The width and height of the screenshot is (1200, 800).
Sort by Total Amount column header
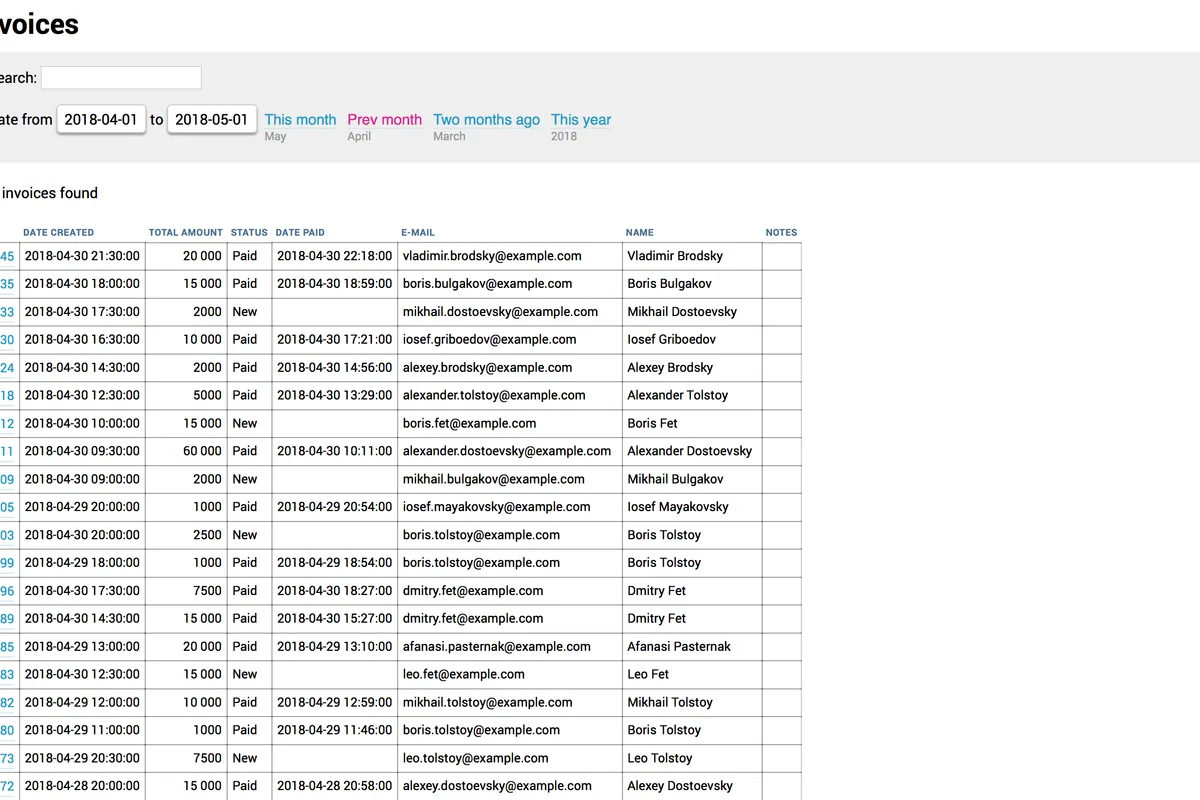185,232
